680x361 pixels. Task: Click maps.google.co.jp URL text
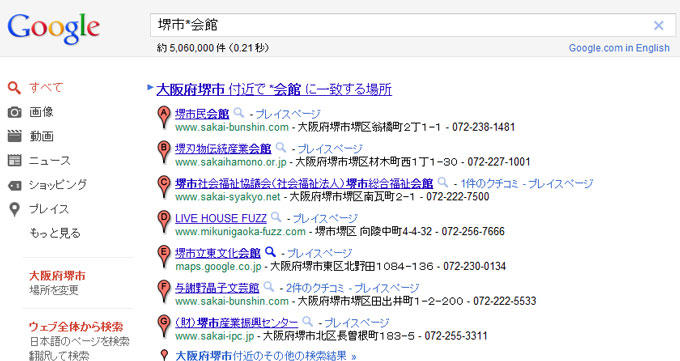pyautogui.click(x=218, y=266)
